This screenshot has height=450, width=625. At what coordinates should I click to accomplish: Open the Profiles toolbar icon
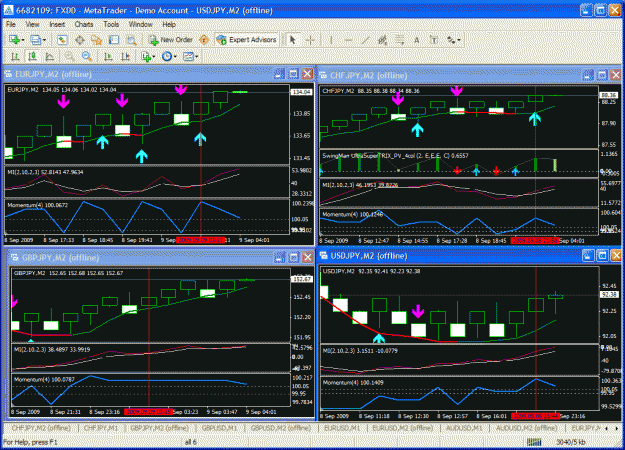click(x=35, y=40)
